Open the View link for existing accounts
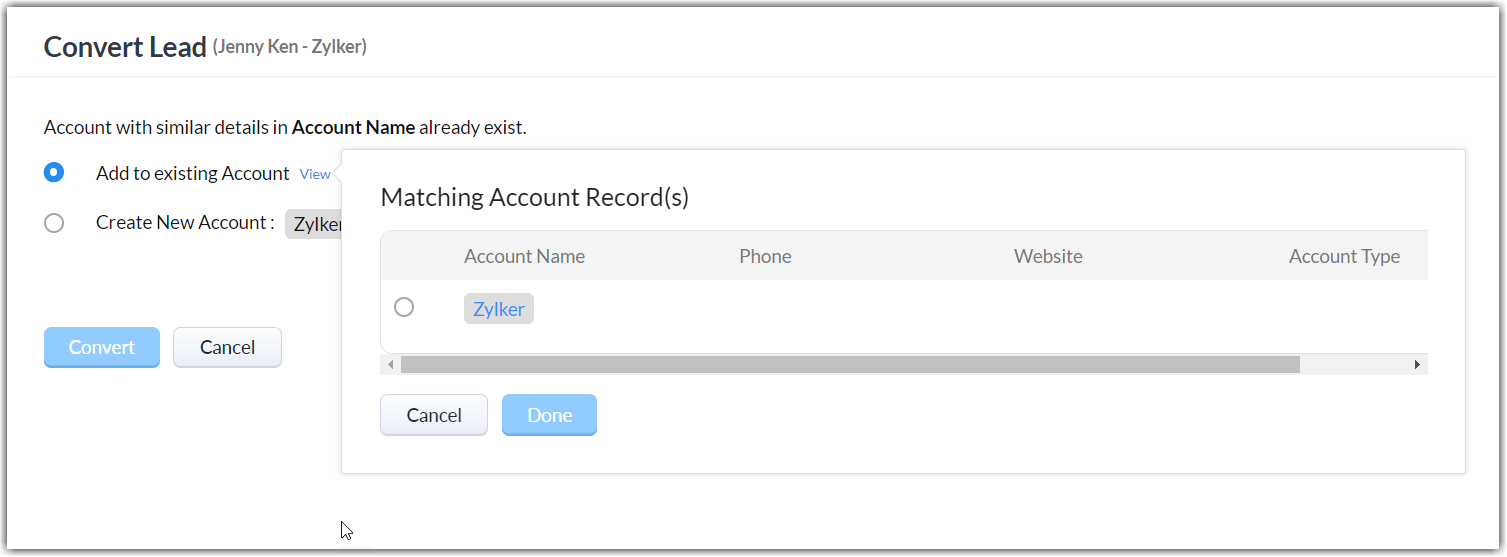This screenshot has width=1507, height=557. point(315,174)
